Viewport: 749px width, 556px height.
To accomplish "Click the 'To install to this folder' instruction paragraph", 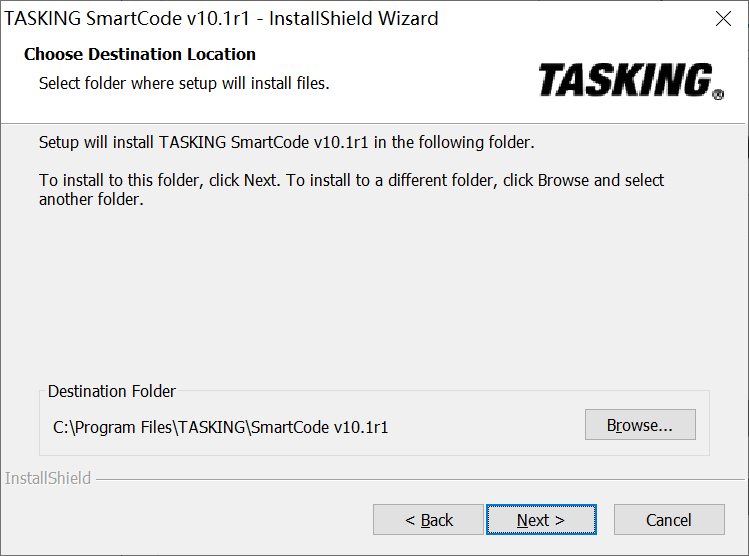I will tap(350, 190).
